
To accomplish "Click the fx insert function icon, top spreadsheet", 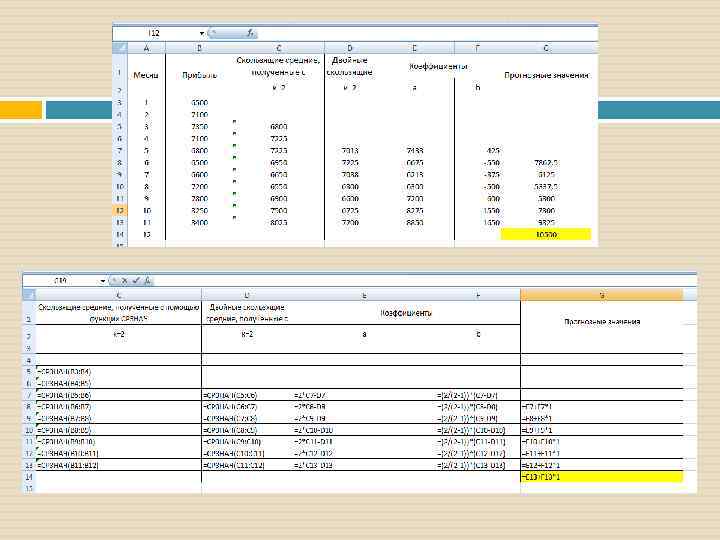I will point(250,33).
